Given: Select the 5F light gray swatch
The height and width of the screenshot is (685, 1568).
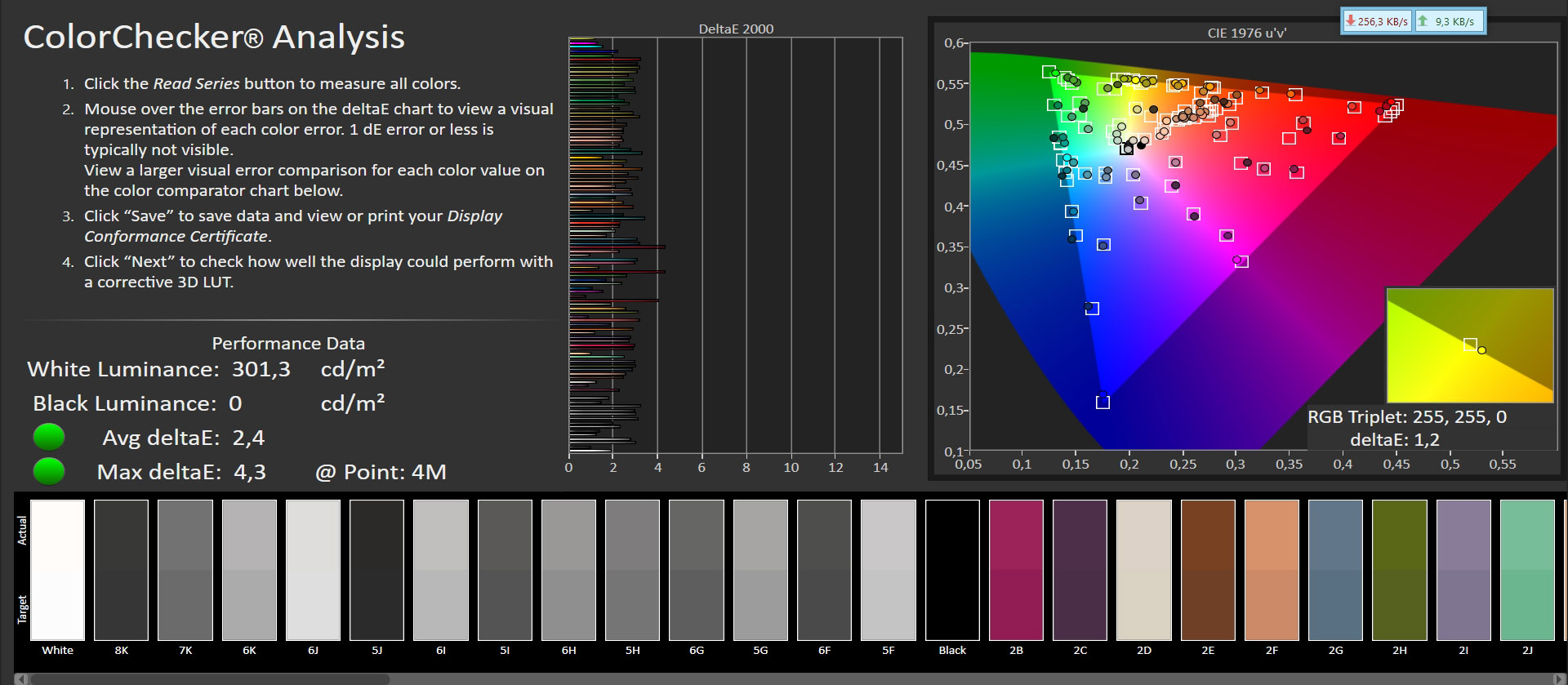Looking at the screenshot, I should click(x=888, y=570).
